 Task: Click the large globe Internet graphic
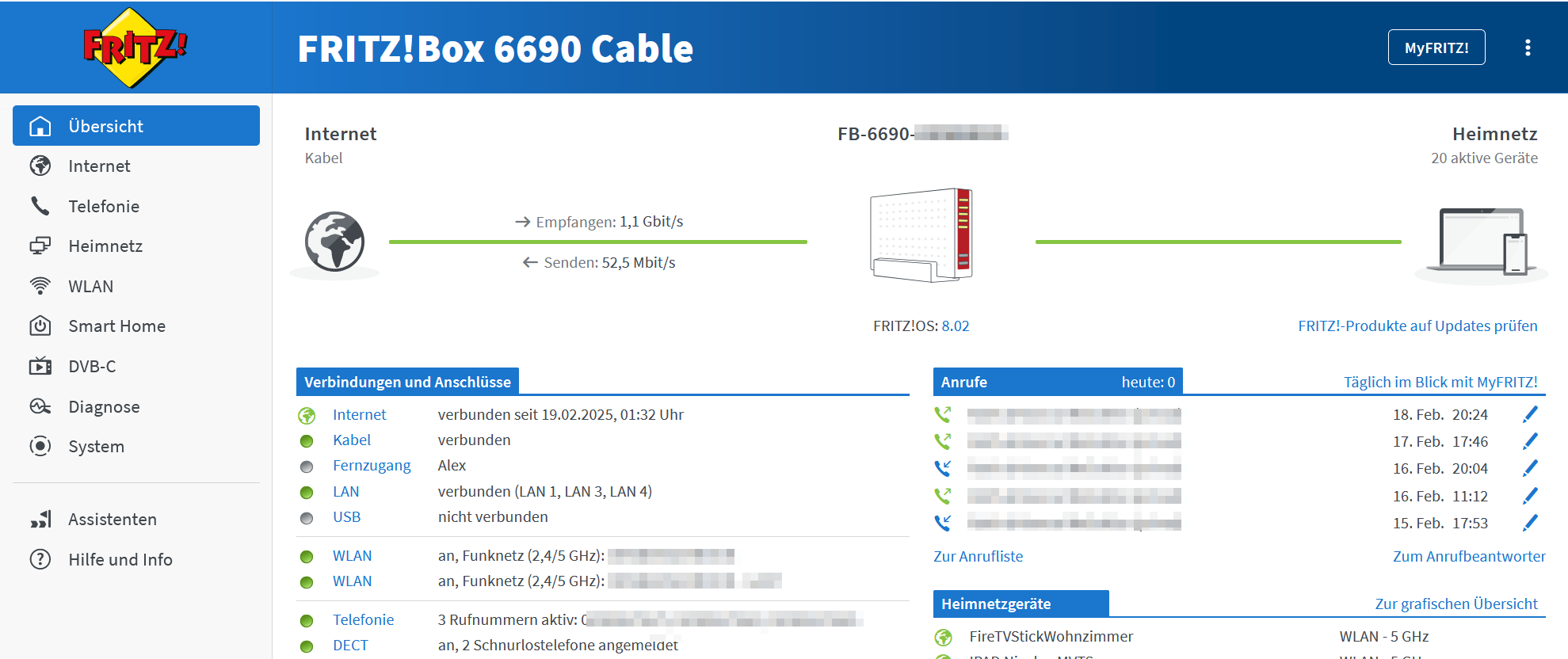[334, 242]
